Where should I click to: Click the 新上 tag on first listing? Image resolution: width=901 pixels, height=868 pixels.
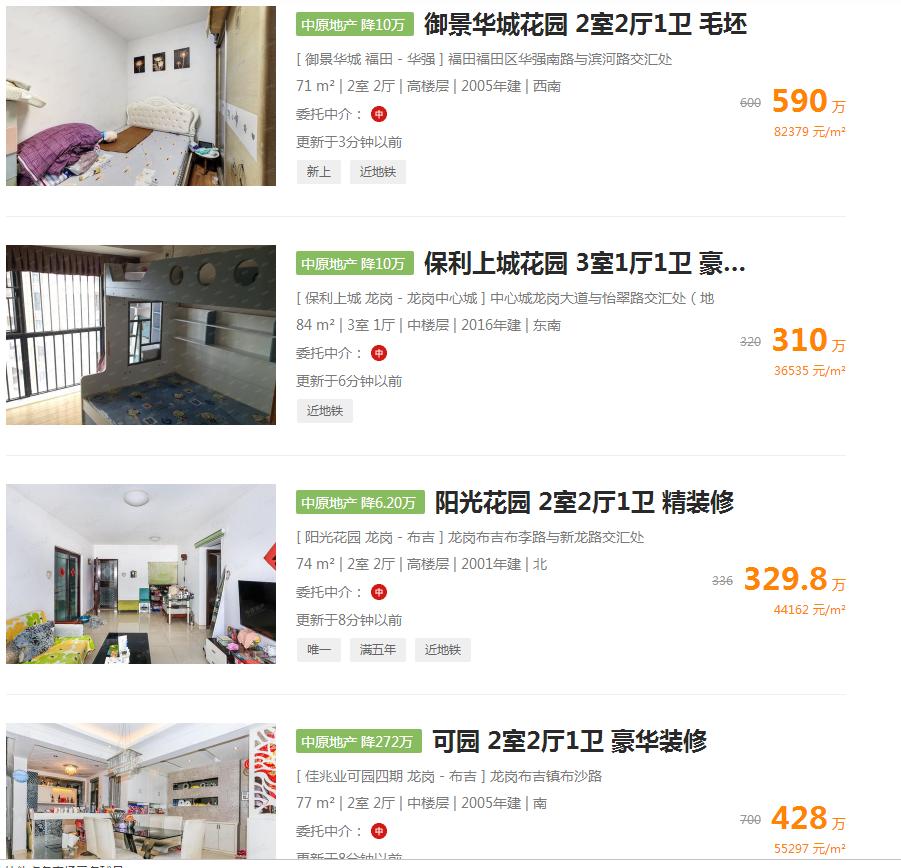click(319, 172)
